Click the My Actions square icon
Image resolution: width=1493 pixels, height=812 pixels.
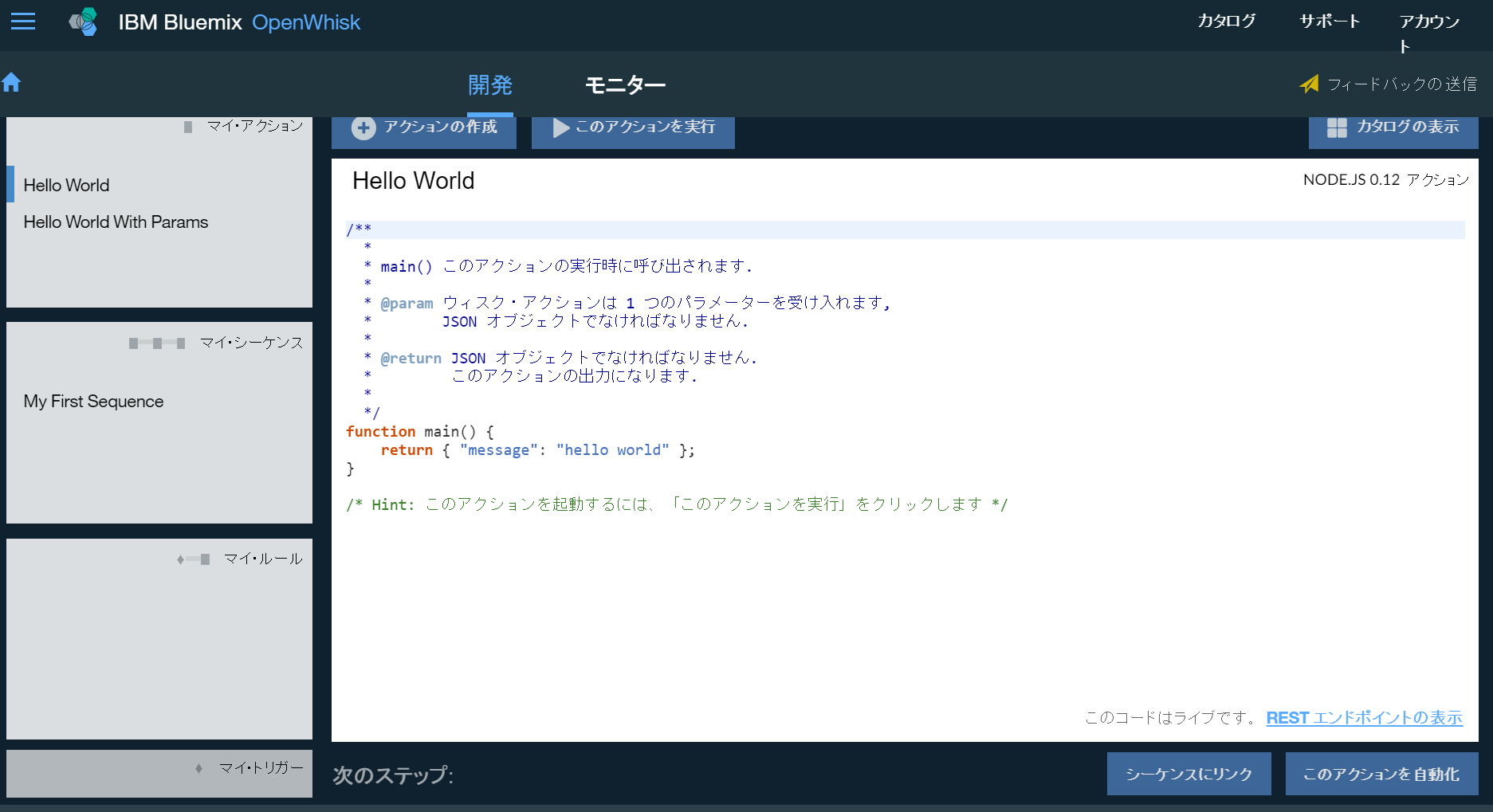188,127
